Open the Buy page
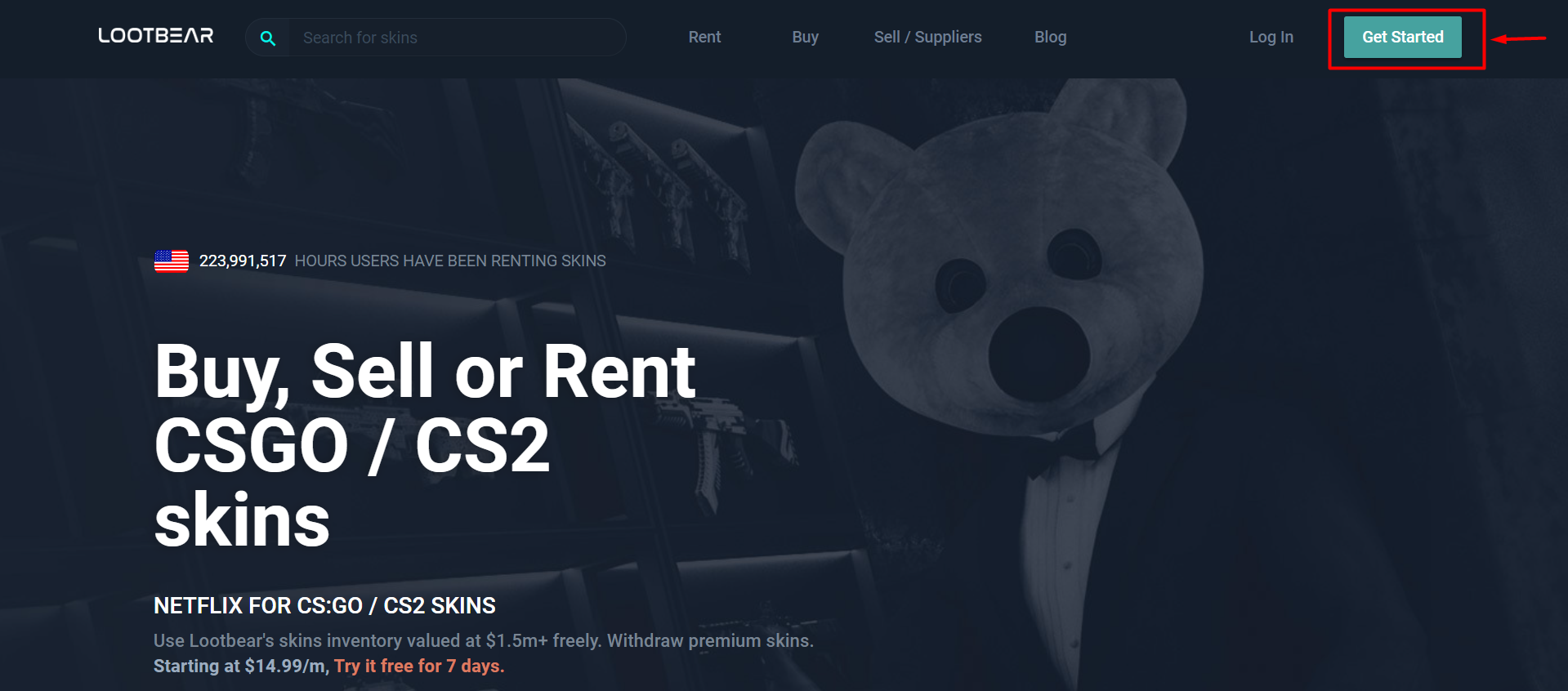This screenshot has width=1568, height=691. tap(805, 37)
